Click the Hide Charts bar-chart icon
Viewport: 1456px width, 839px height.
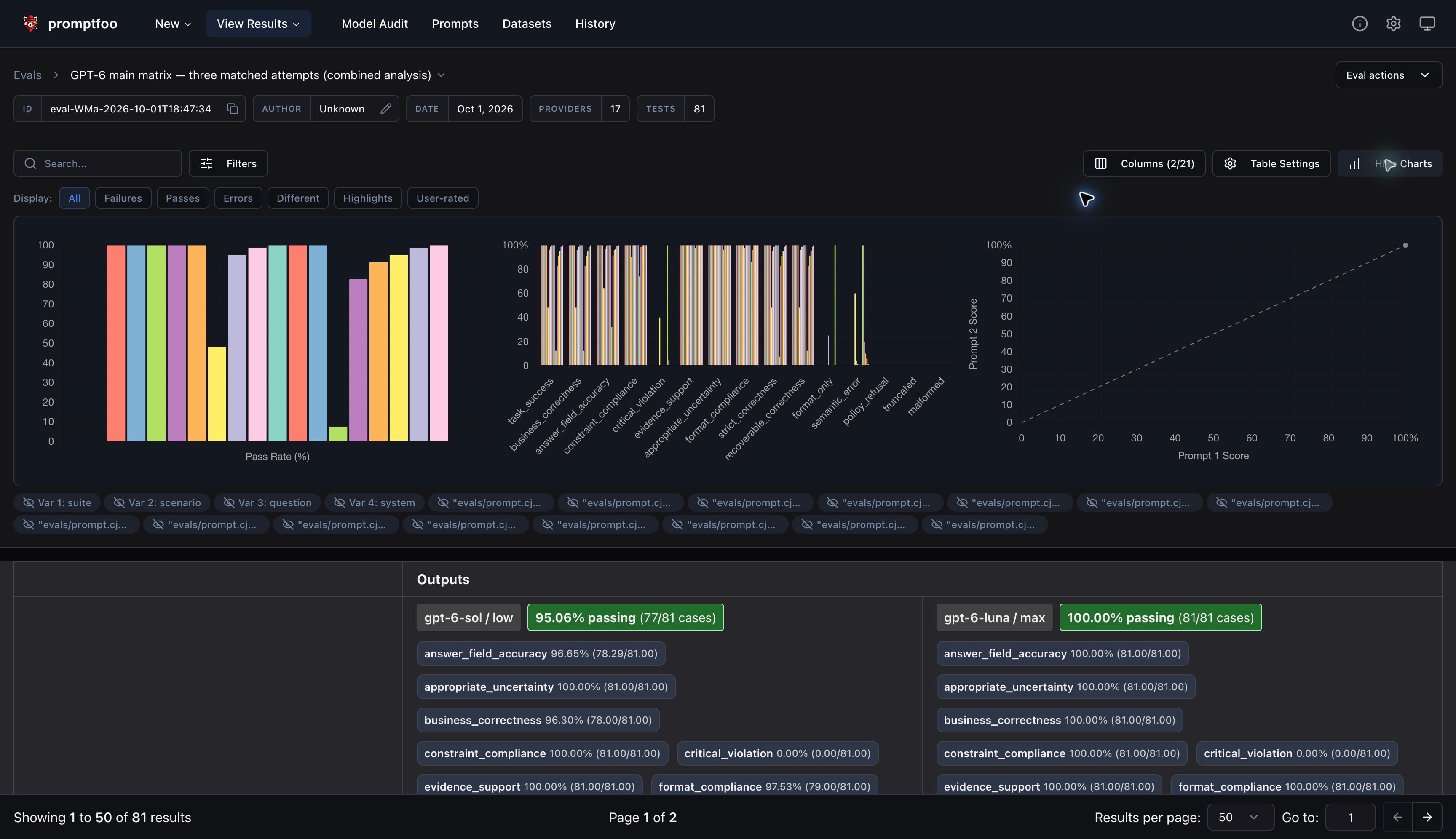click(x=1354, y=164)
